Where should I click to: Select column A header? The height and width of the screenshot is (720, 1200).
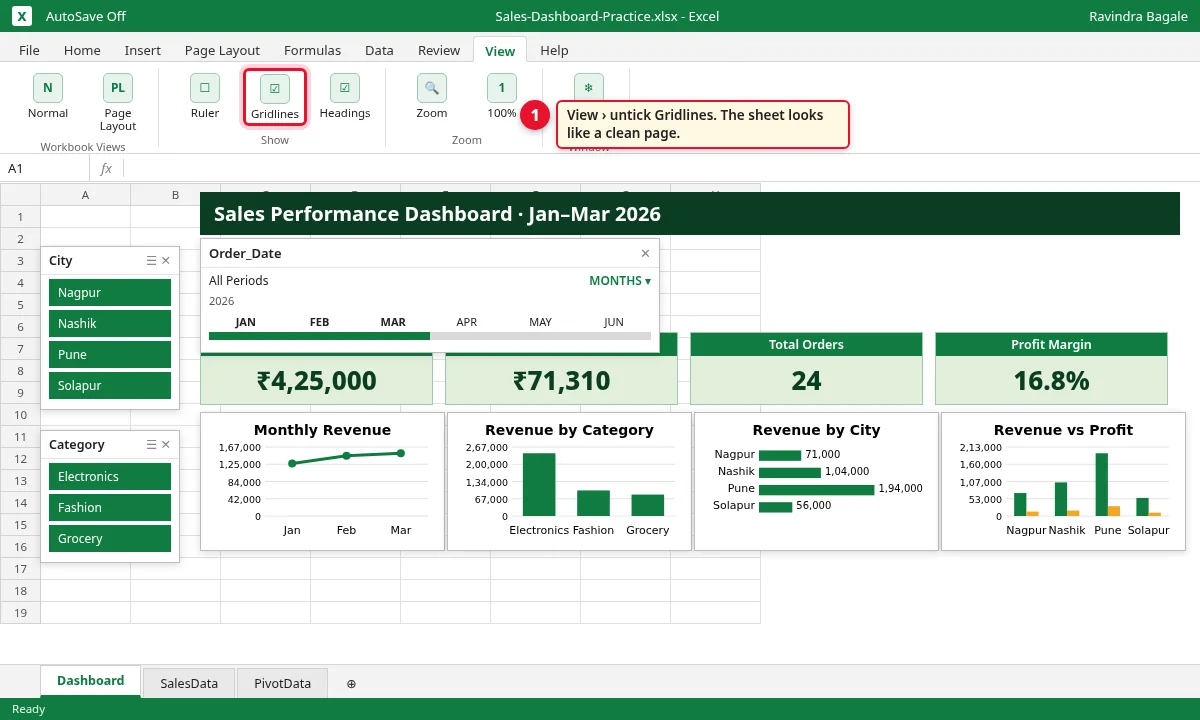(85, 194)
